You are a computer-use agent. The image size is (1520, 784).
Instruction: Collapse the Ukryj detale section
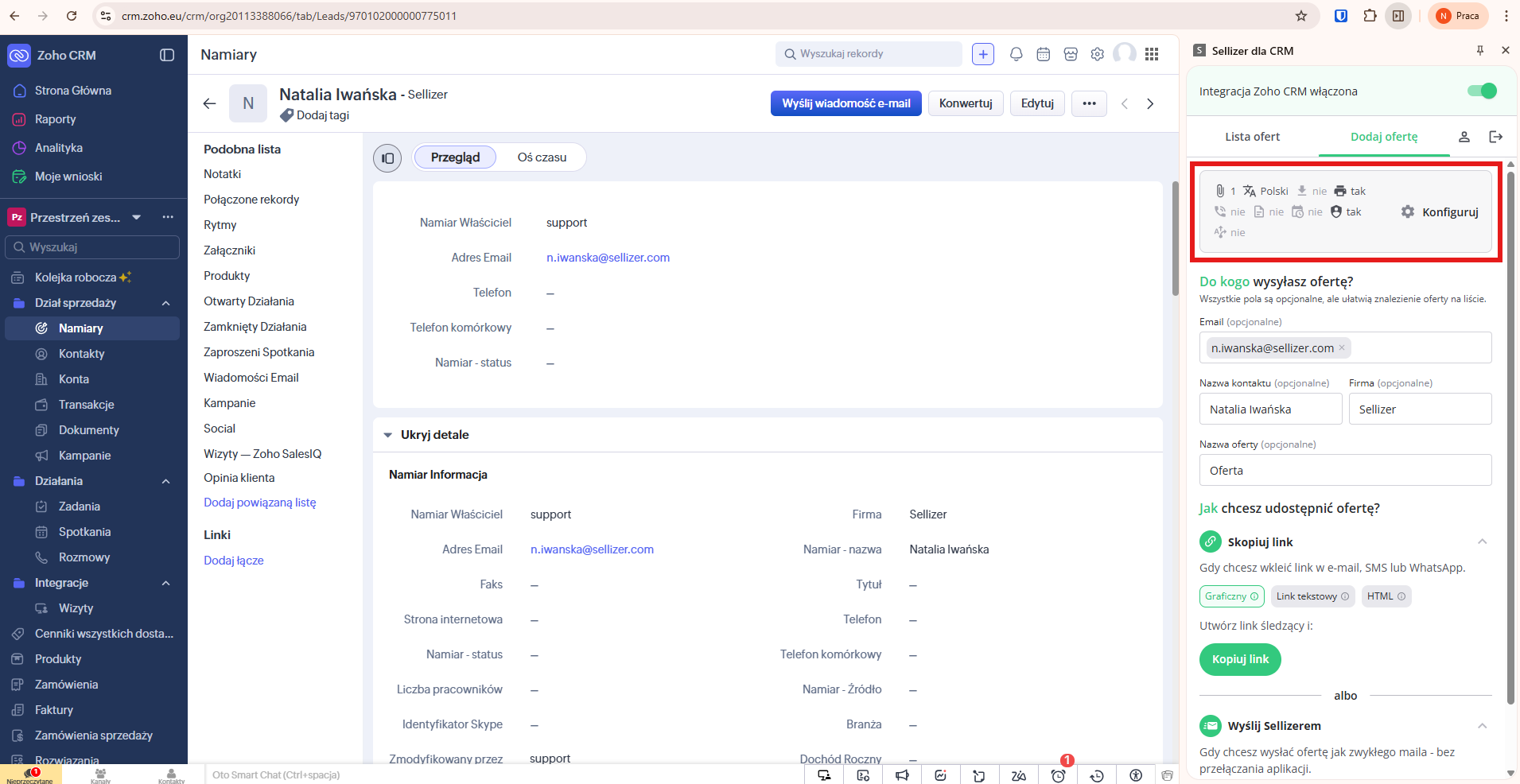tap(388, 435)
